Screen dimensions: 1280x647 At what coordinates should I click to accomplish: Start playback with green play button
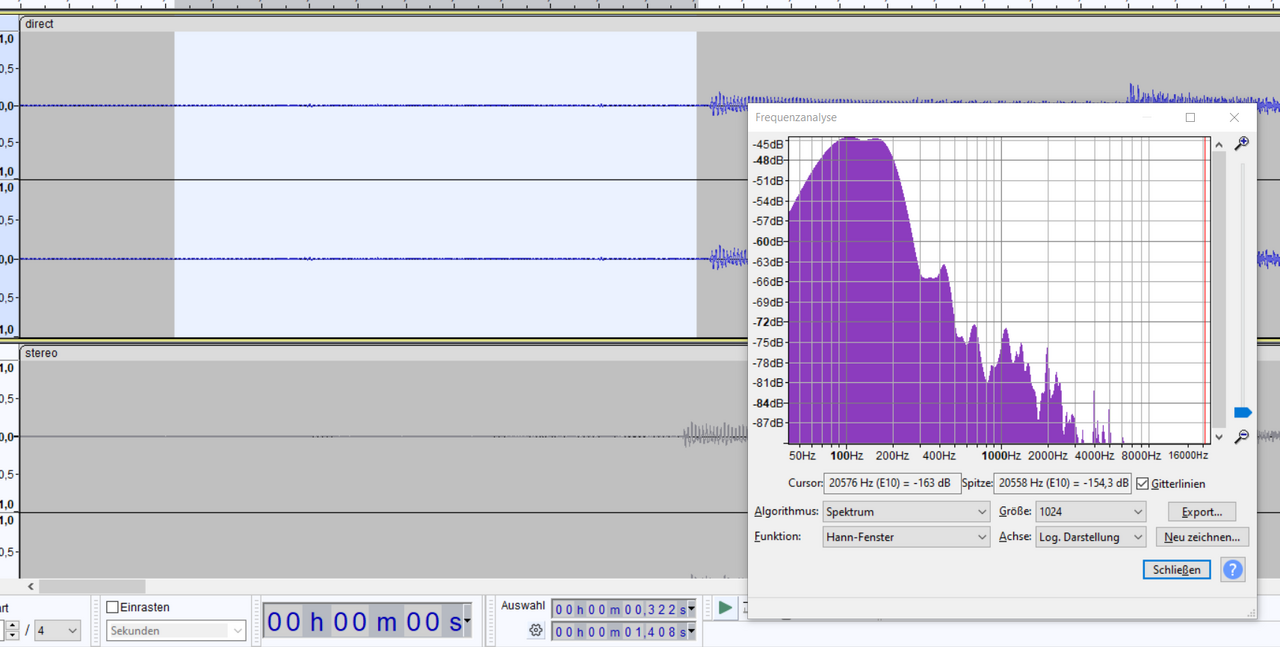click(x=725, y=607)
